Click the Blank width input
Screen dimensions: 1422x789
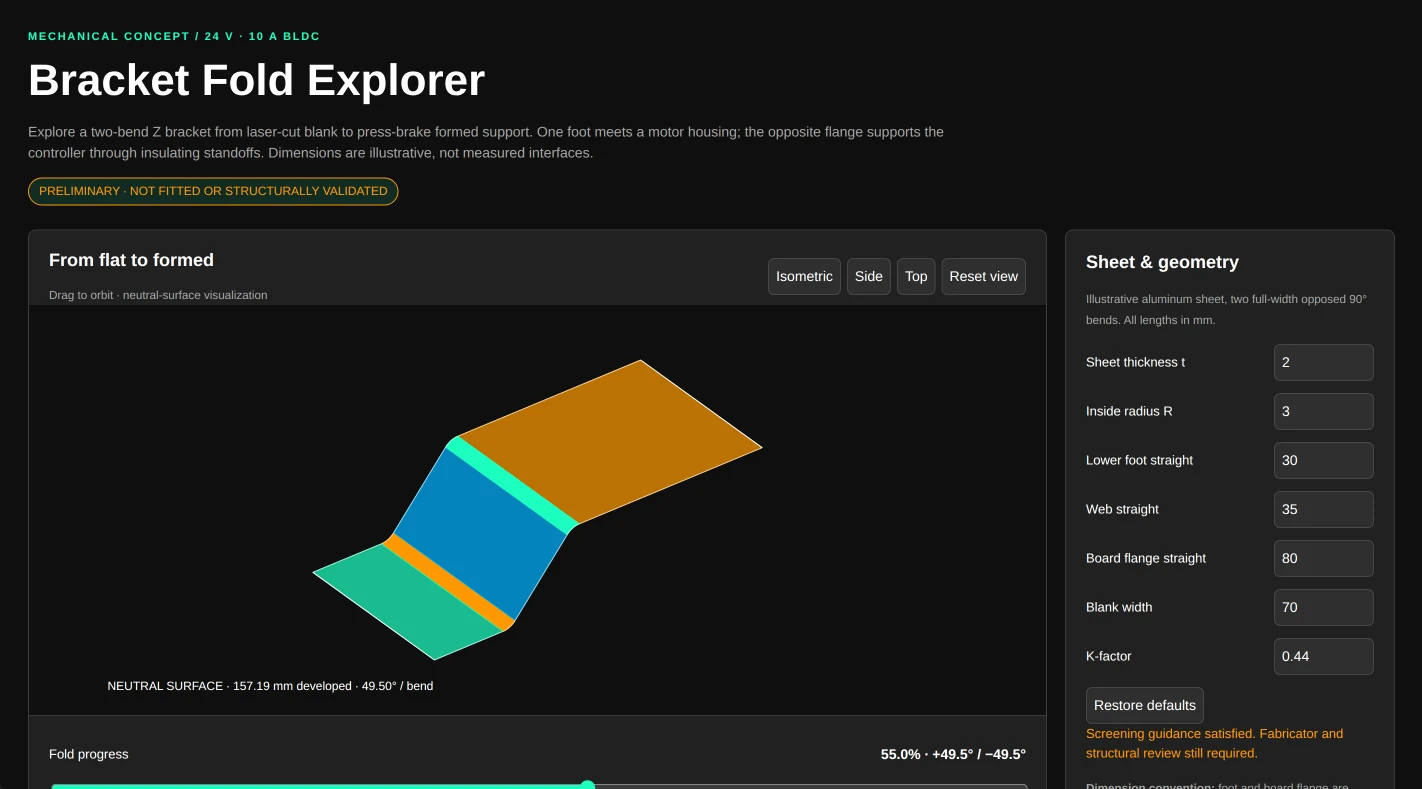[1324, 607]
